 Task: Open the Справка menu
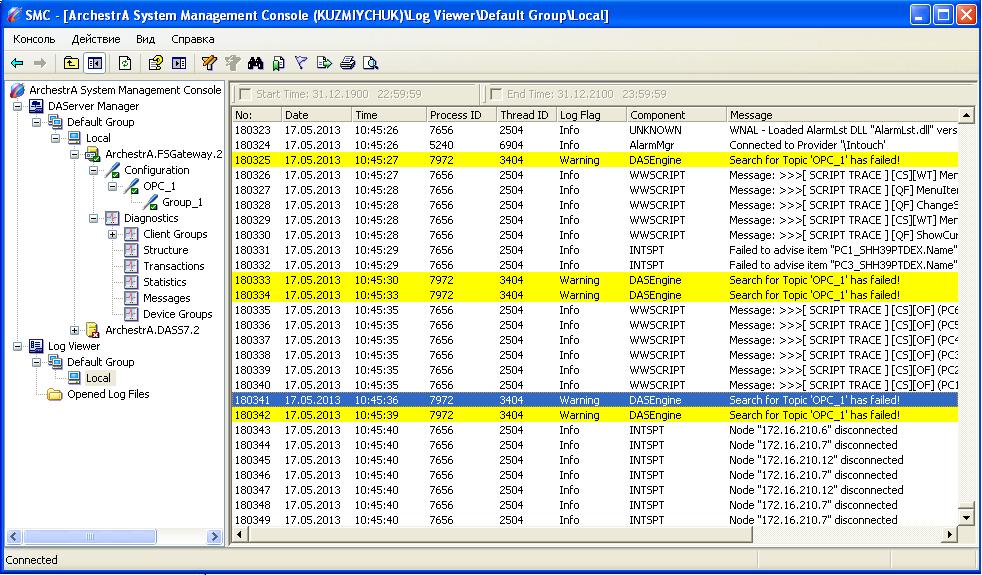click(192, 39)
